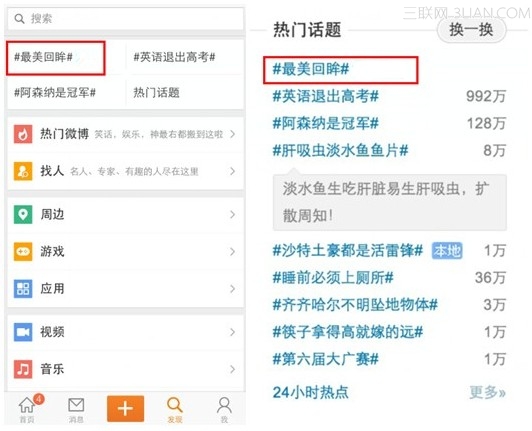Expand the 热门微博 row chevron

point(232,134)
